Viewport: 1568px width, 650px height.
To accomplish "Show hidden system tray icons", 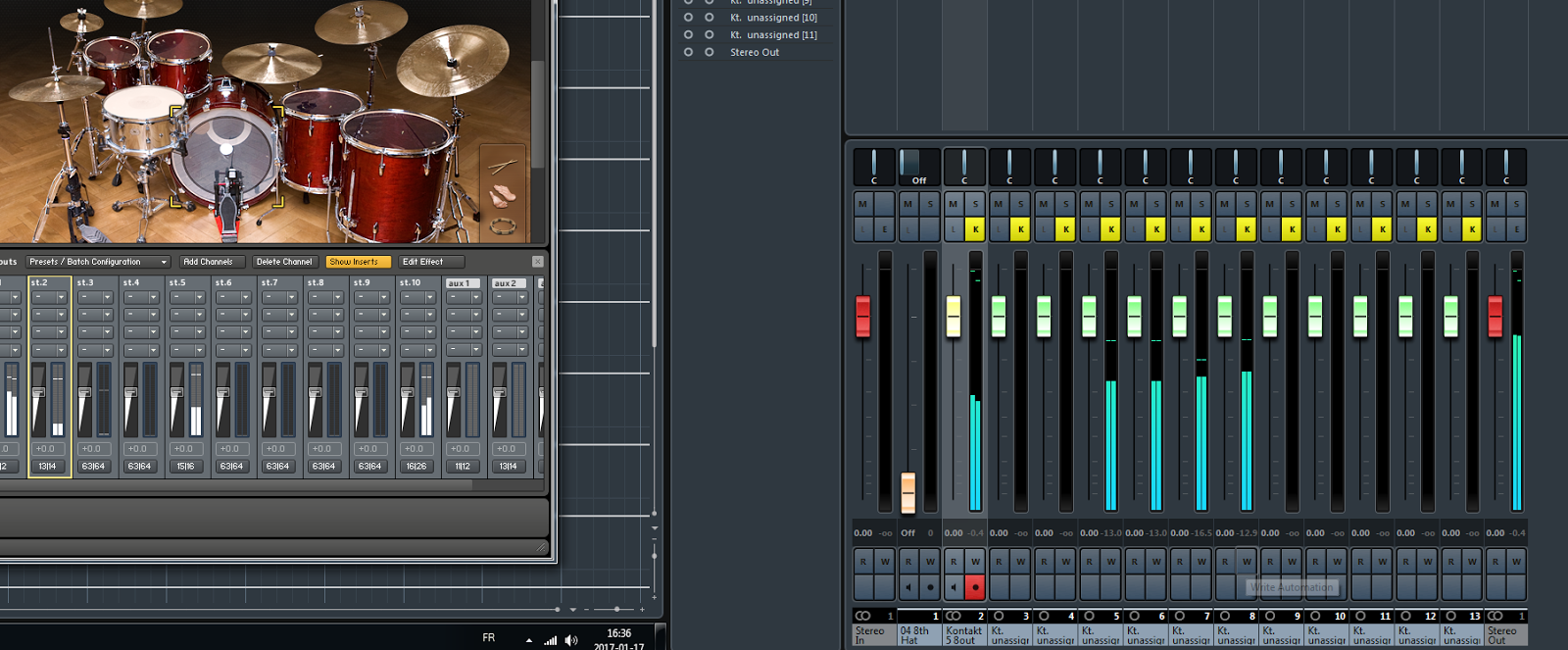I will 529,640.
